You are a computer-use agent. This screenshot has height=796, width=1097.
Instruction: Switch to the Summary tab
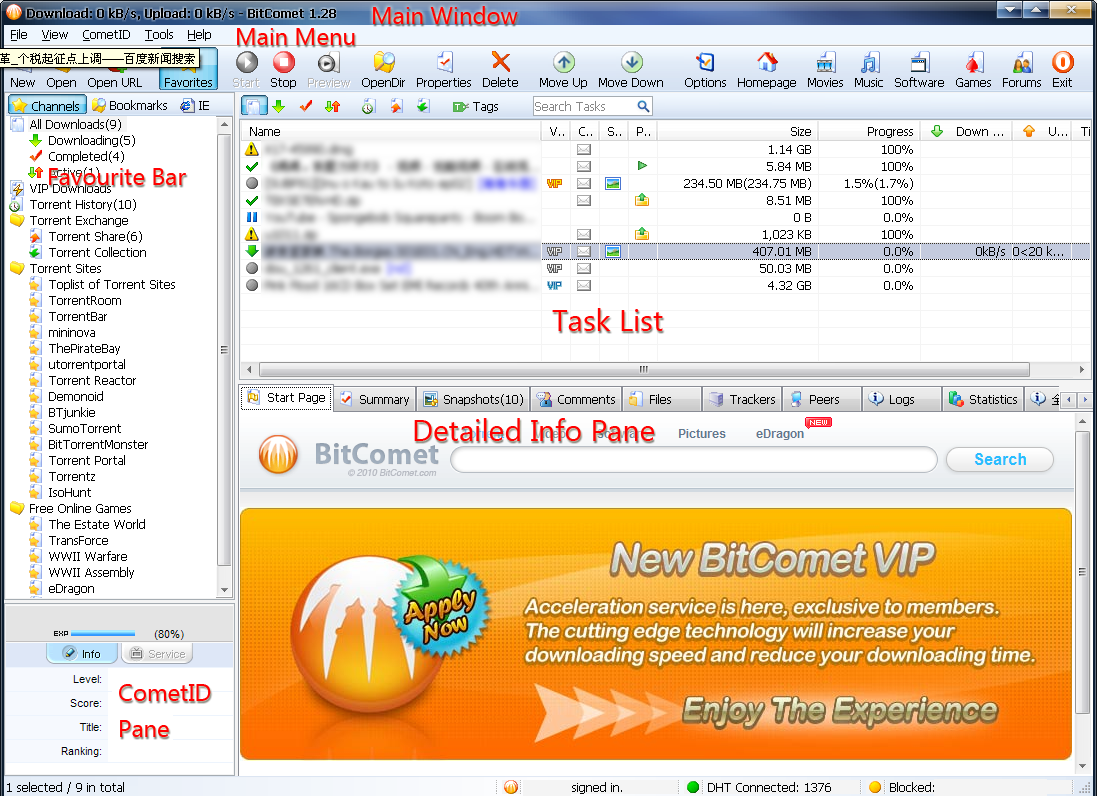point(375,399)
